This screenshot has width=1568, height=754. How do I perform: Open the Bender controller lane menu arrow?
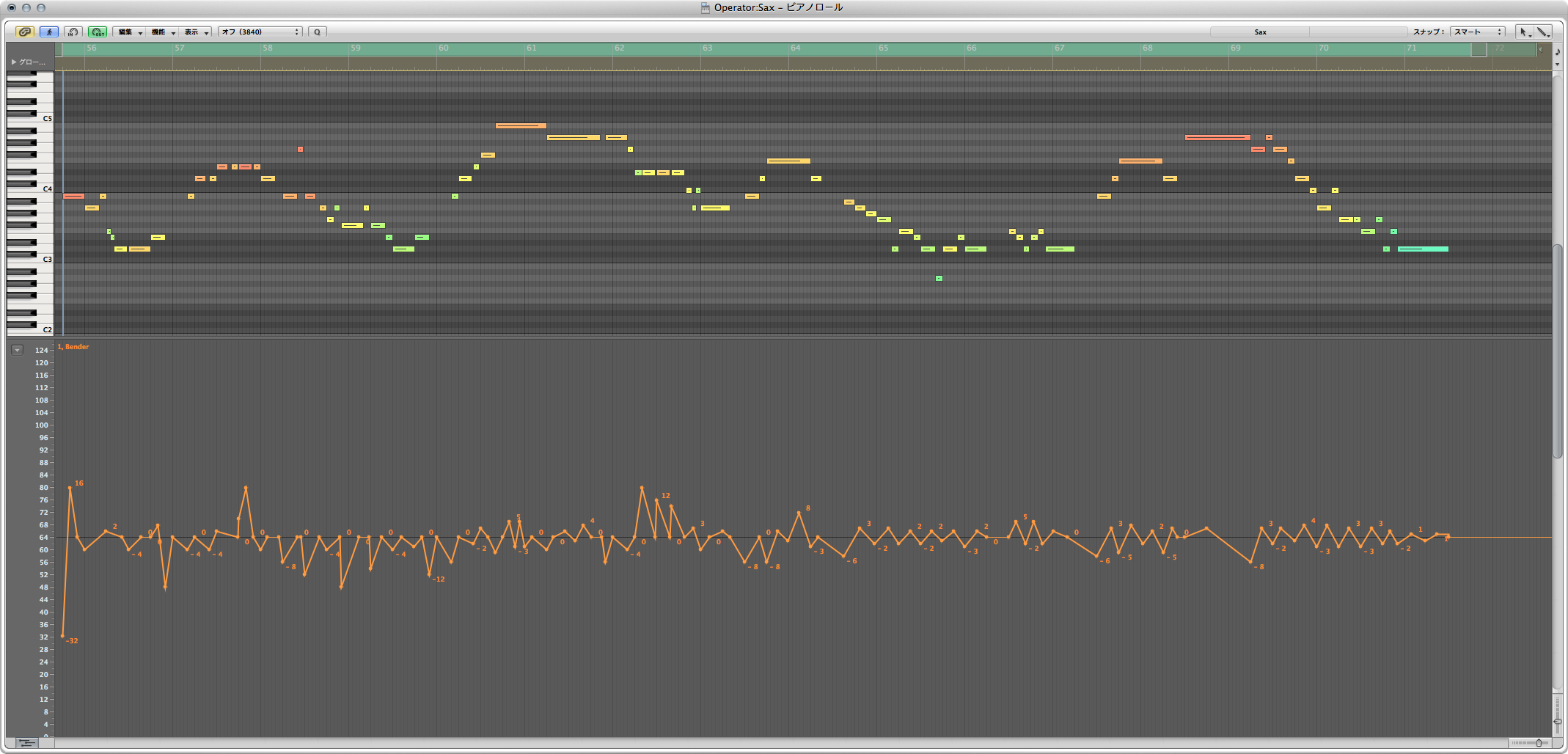[17, 350]
